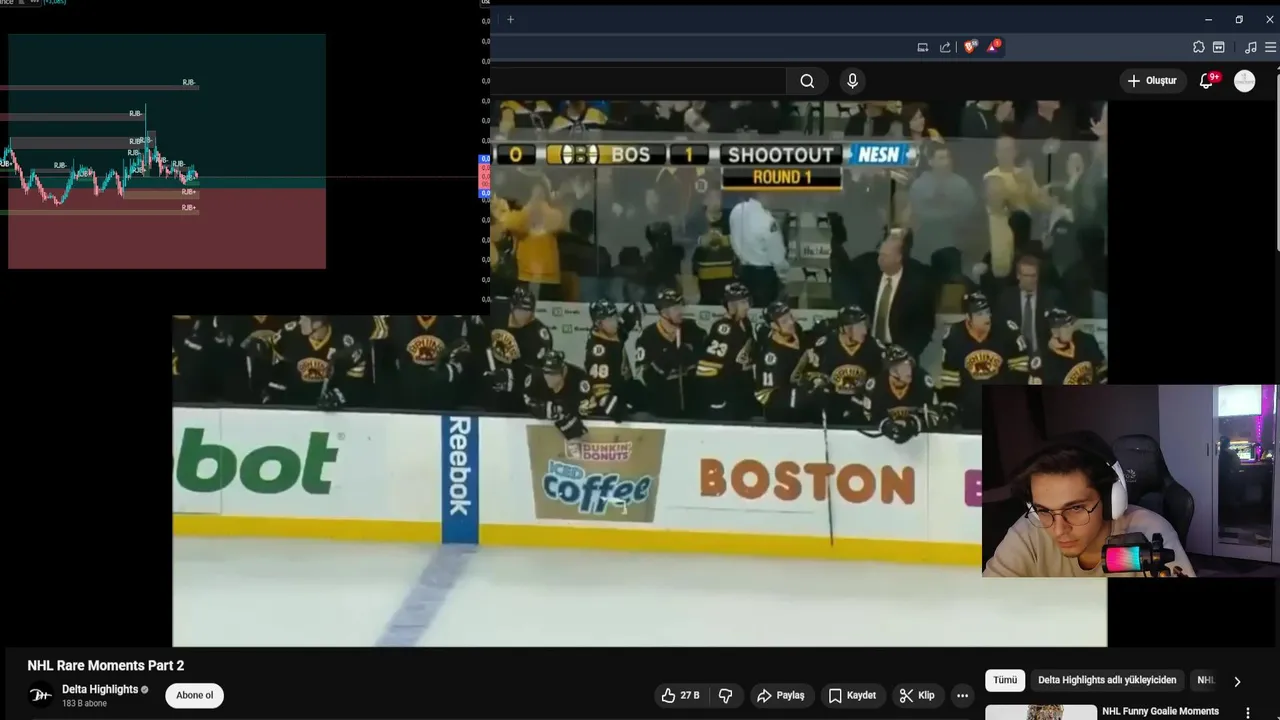Click the NHL Rare Moments Part 2 title

[106, 665]
